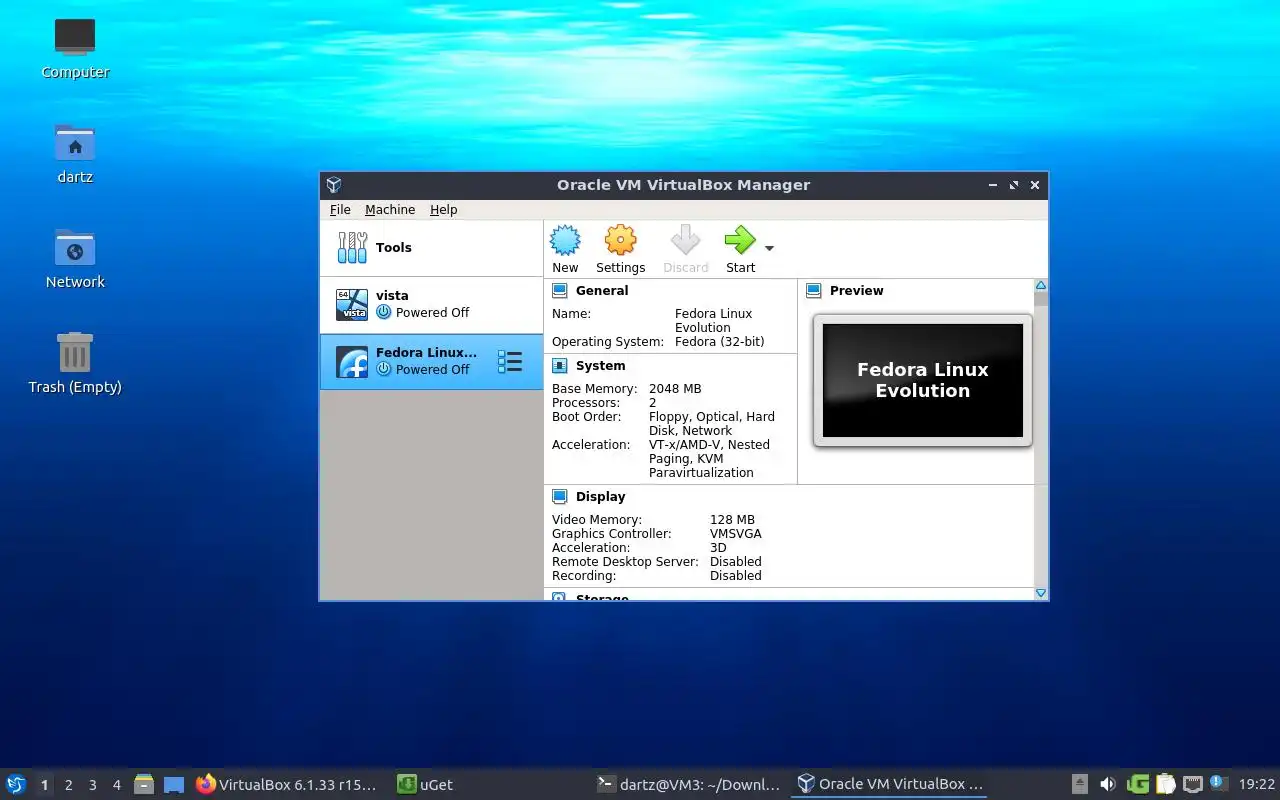Switch to the dartz@VM3 terminal taskbar window

tap(688, 785)
